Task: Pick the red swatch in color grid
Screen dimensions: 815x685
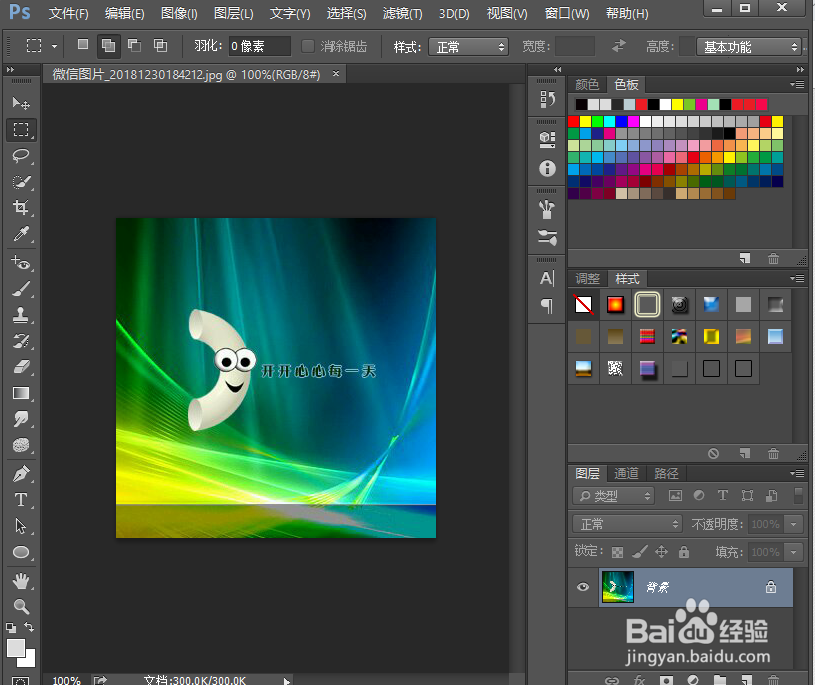Action: click(x=574, y=122)
